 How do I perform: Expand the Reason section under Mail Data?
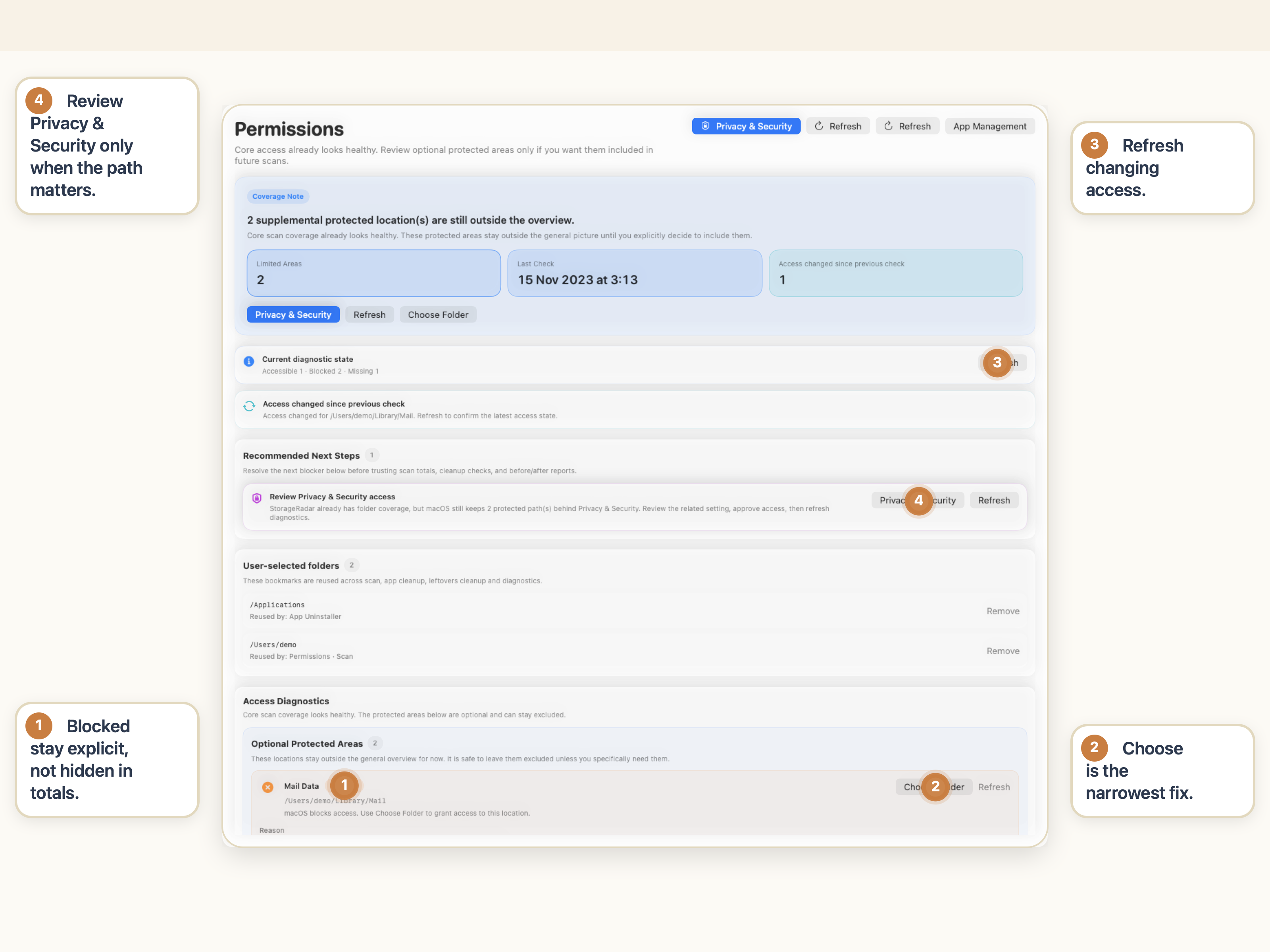pos(271,830)
